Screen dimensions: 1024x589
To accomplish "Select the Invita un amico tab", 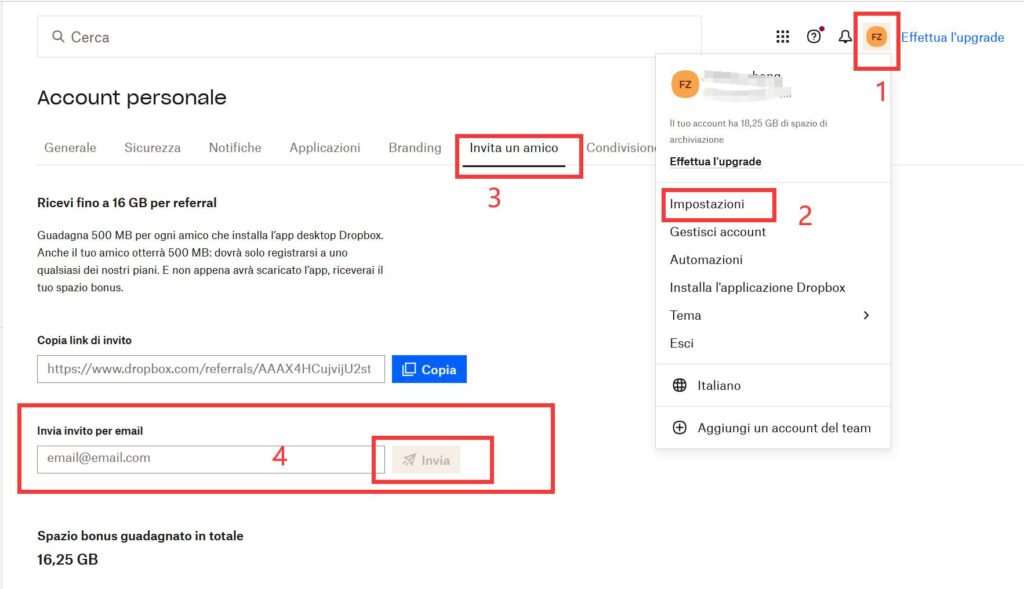I will point(514,148).
